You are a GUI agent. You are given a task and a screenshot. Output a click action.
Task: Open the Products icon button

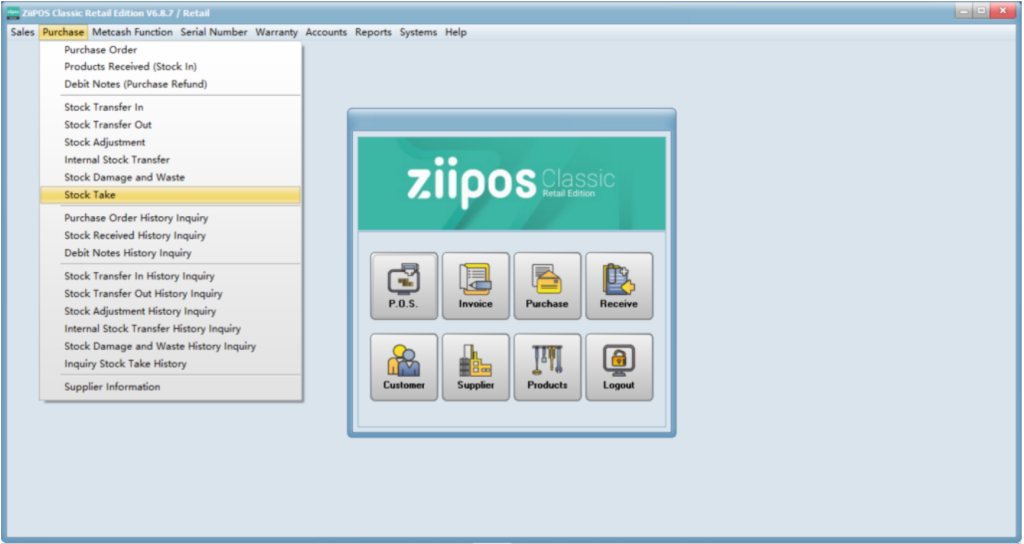547,367
